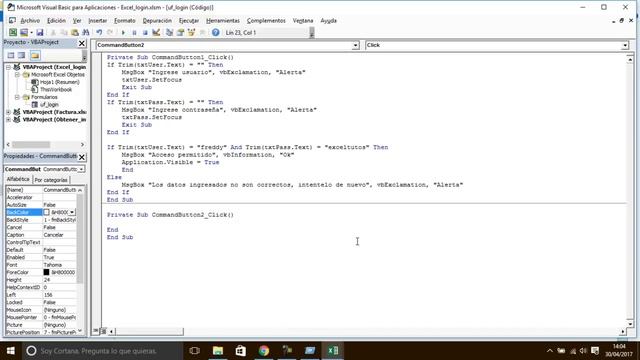Click the Undo arrow icon
The width and height of the screenshot is (640, 360).
[x=99, y=32]
